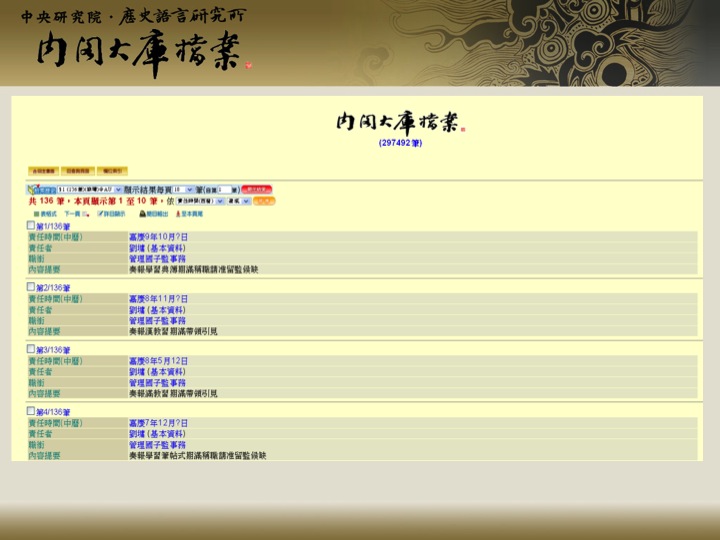Open the (297492筆) total records link
The height and width of the screenshot is (540, 720).
[x=400, y=143]
